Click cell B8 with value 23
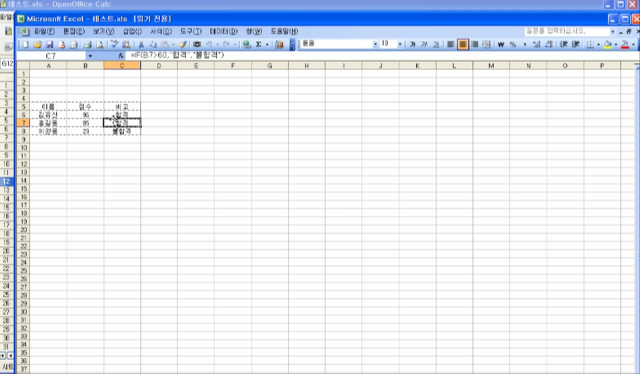640x374 pixels. 85,131
